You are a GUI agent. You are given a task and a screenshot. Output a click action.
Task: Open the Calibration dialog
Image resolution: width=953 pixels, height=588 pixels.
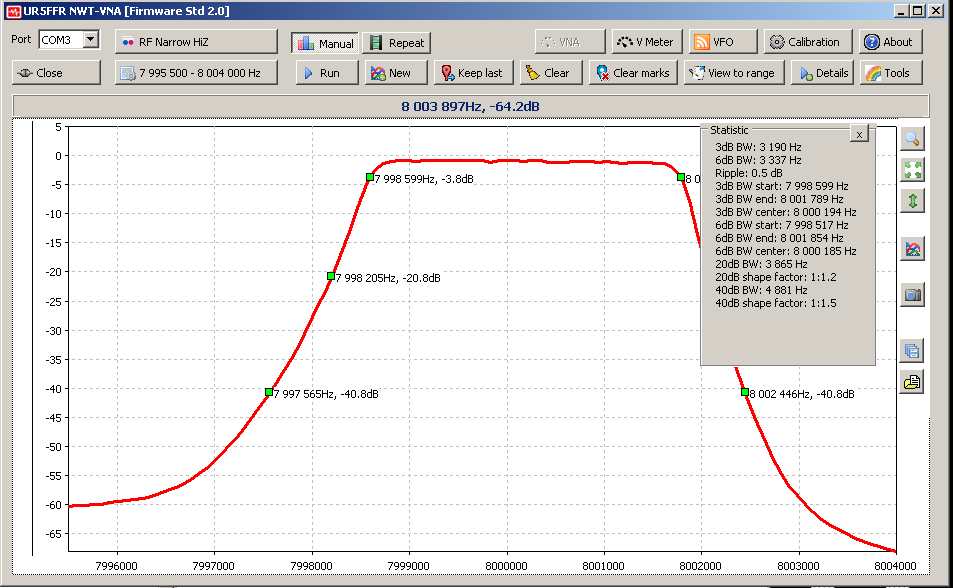click(x=808, y=42)
